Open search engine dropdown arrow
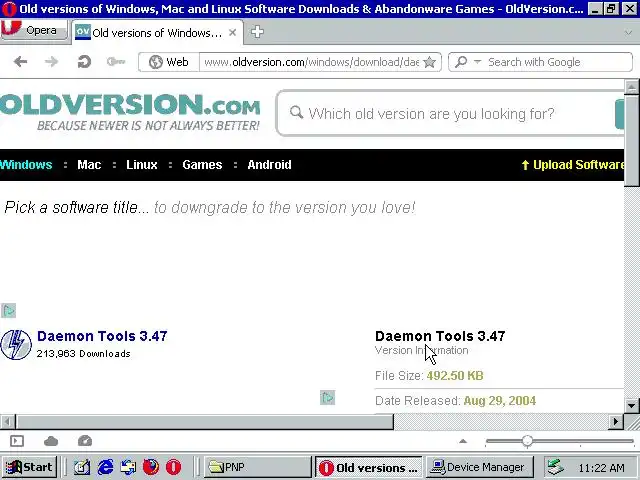 (478, 62)
